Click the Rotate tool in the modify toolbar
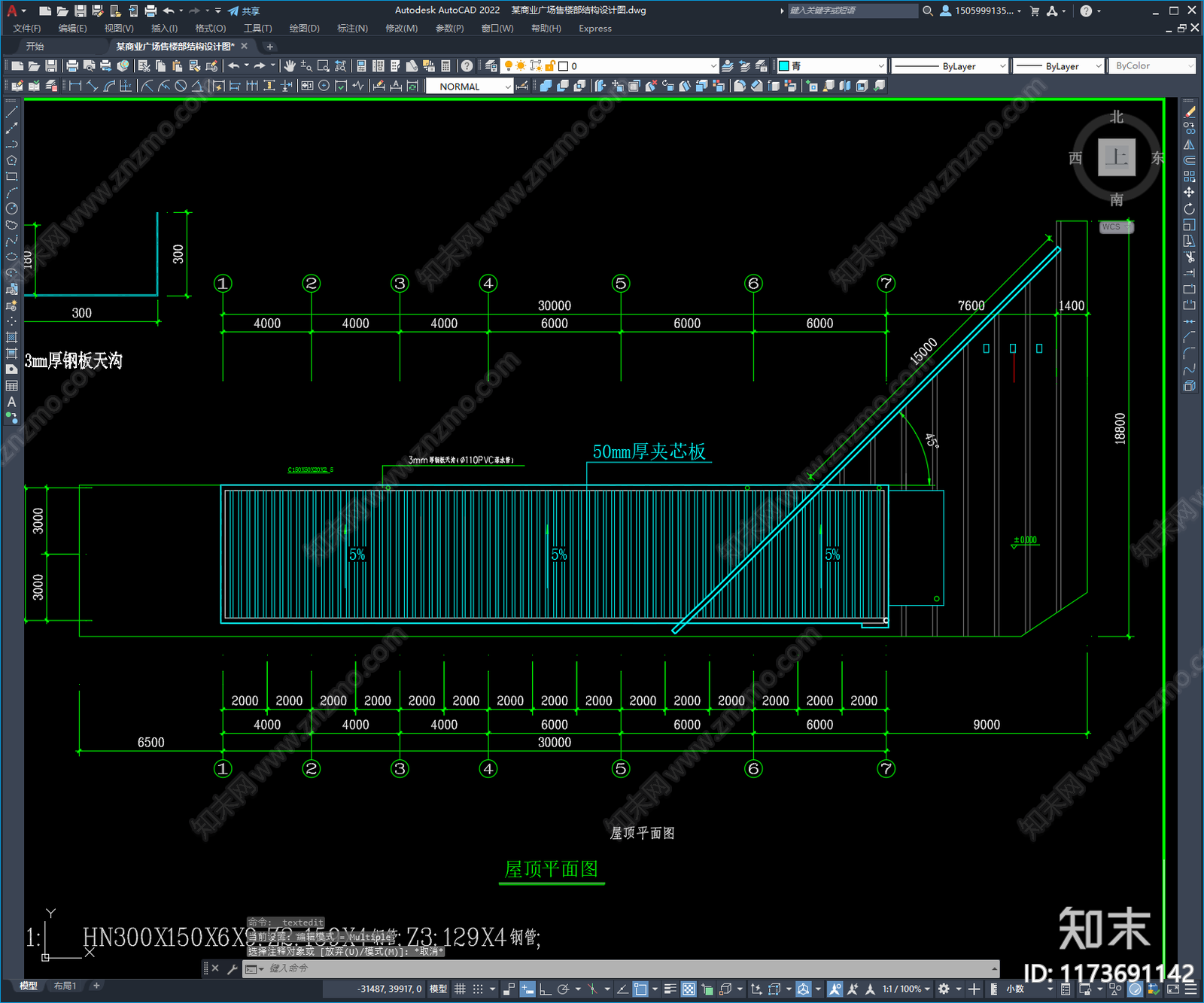Image resolution: width=1204 pixels, height=1003 pixels. [x=1189, y=208]
